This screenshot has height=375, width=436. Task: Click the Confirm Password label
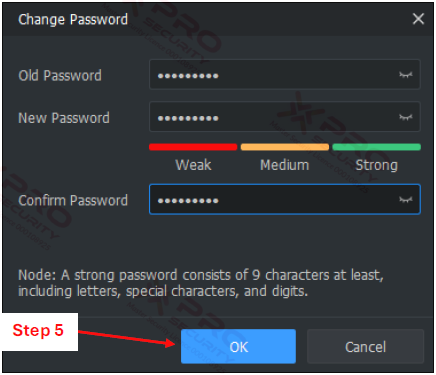[x=73, y=200]
